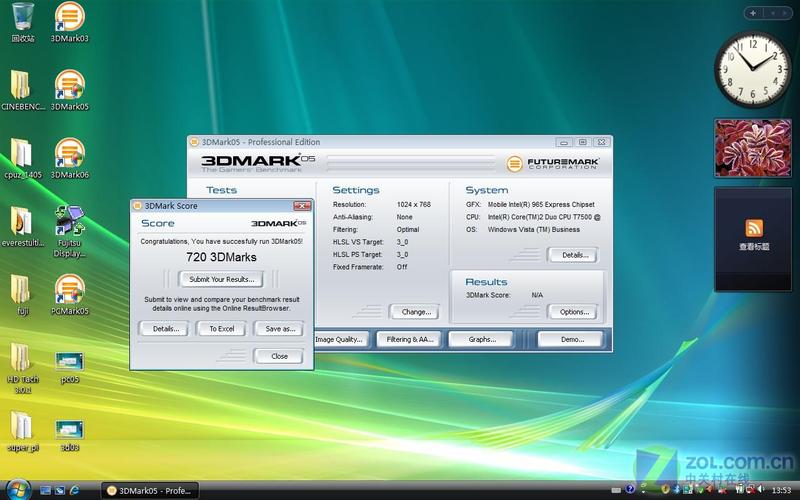The width and height of the screenshot is (800, 500).
Task: Click the sidebar analog clock gadget
Action: click(753, 69)
